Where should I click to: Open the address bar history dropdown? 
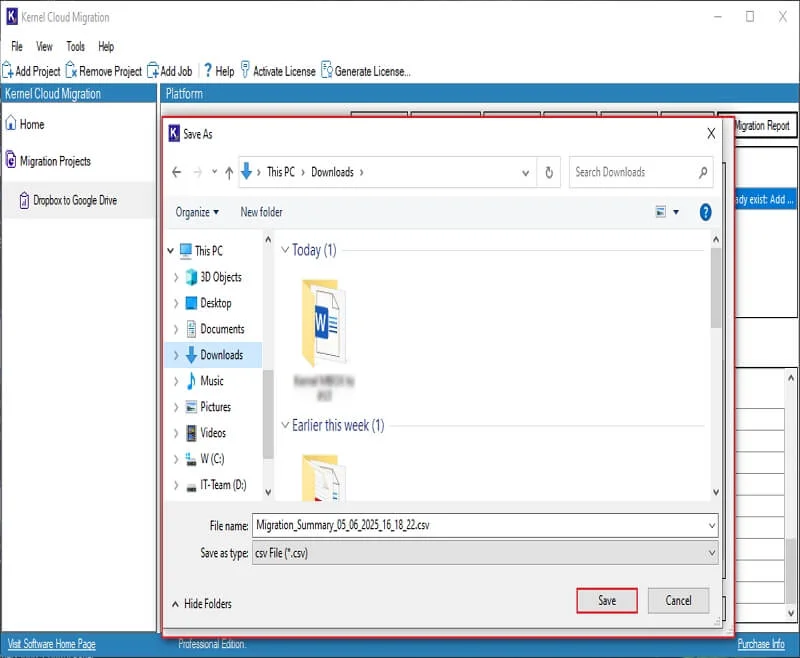526,173
